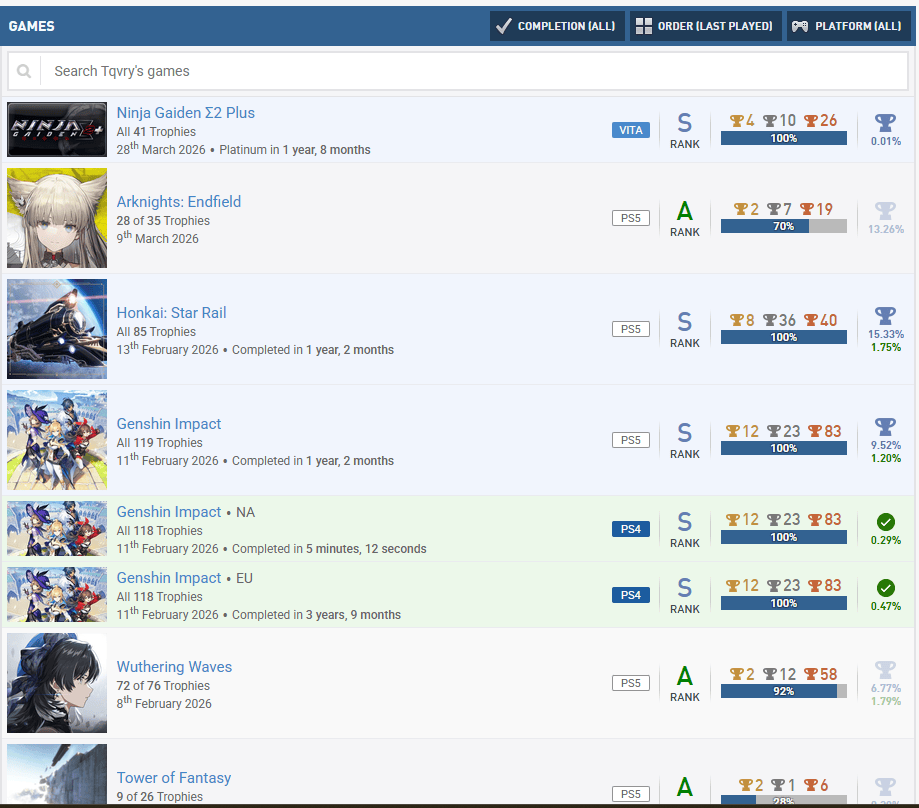Click the platinum trophy icon for Ninja Gaiden Σ2 Plus

click(885, 123)
